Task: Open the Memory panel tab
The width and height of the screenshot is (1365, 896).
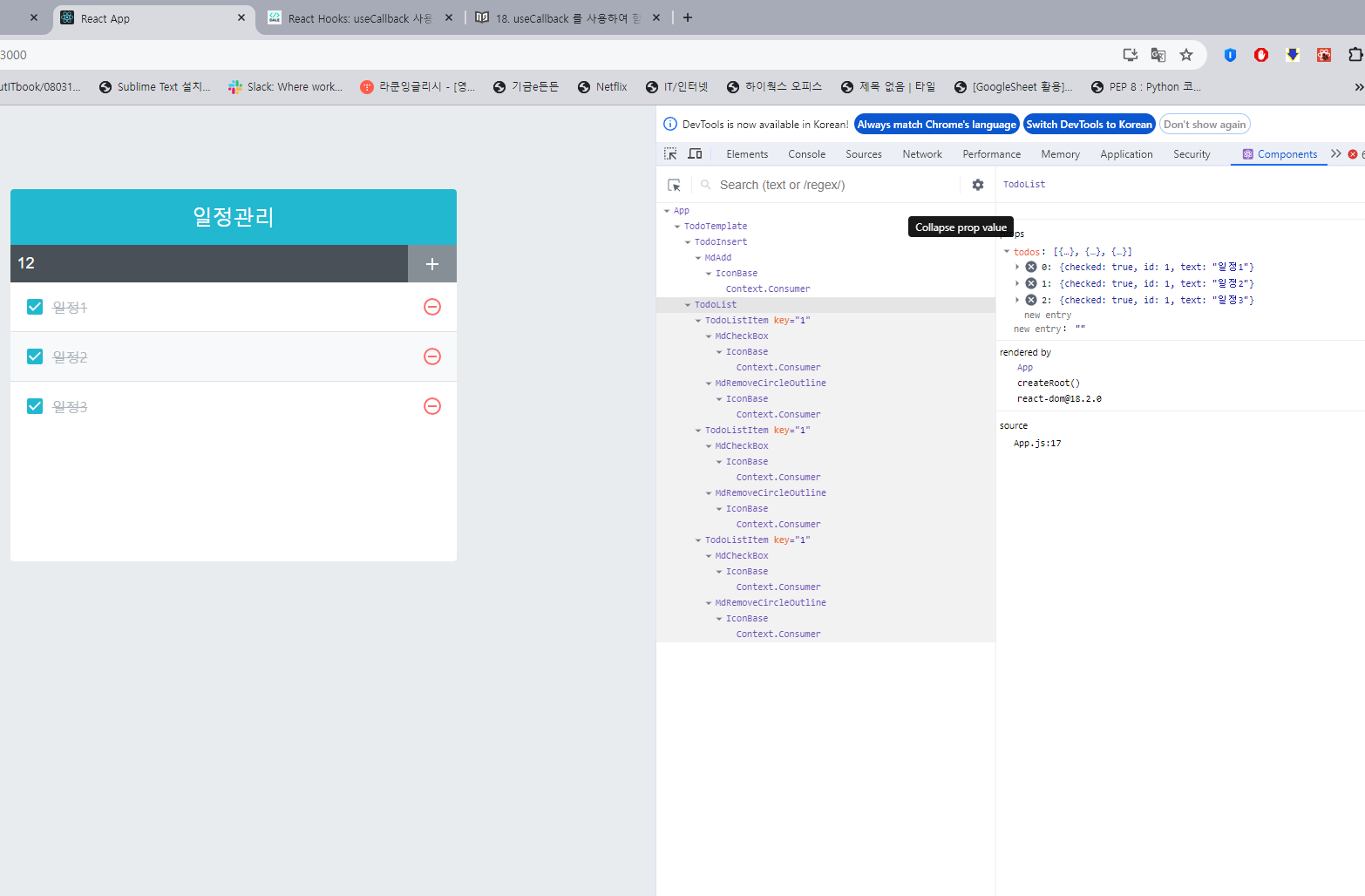Action: (x=1060, y=154)
